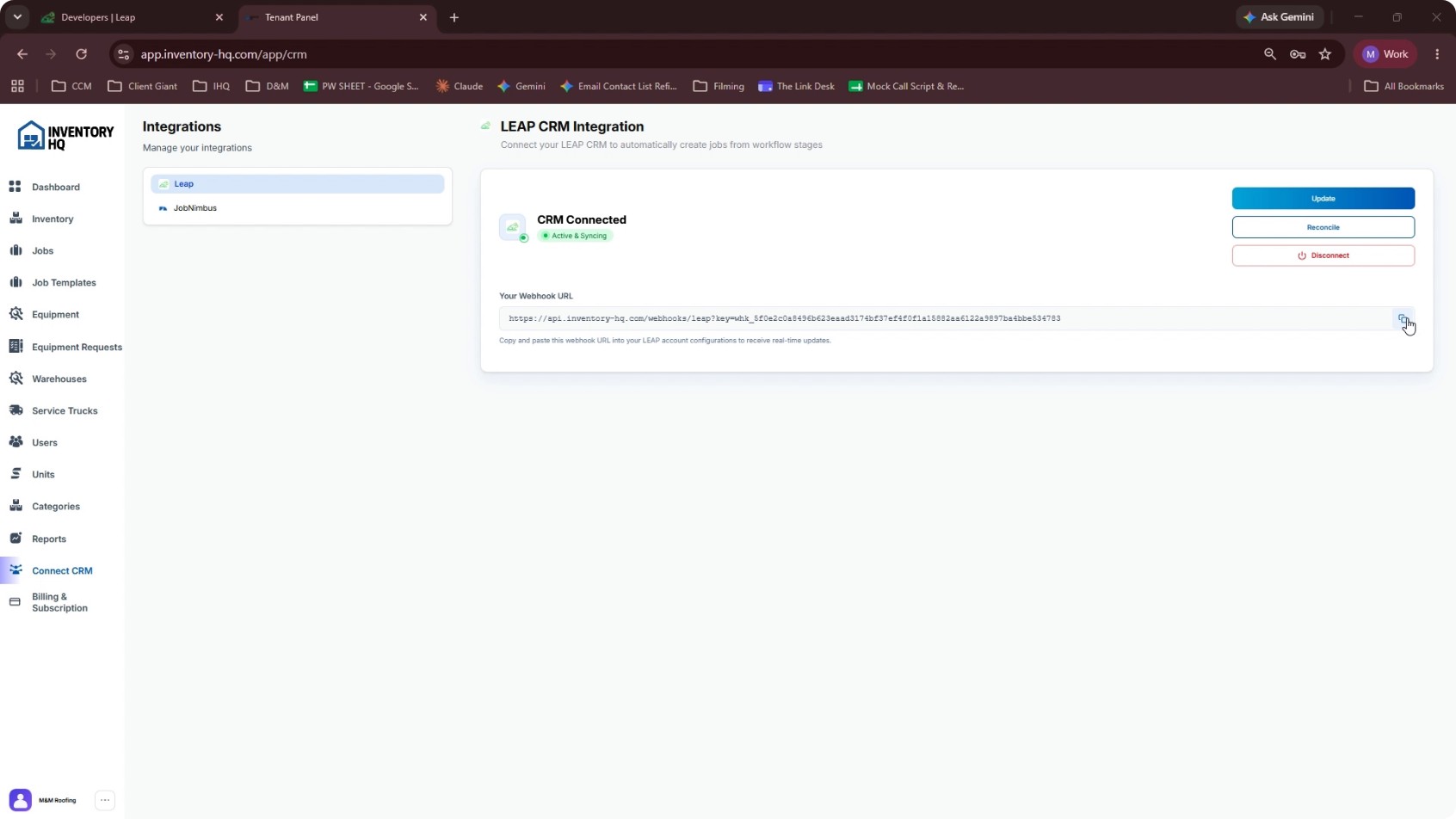This screenshot has height=819, width=1456.
Task: Open M&M Roofing account avatar
Action: [21, 800]
